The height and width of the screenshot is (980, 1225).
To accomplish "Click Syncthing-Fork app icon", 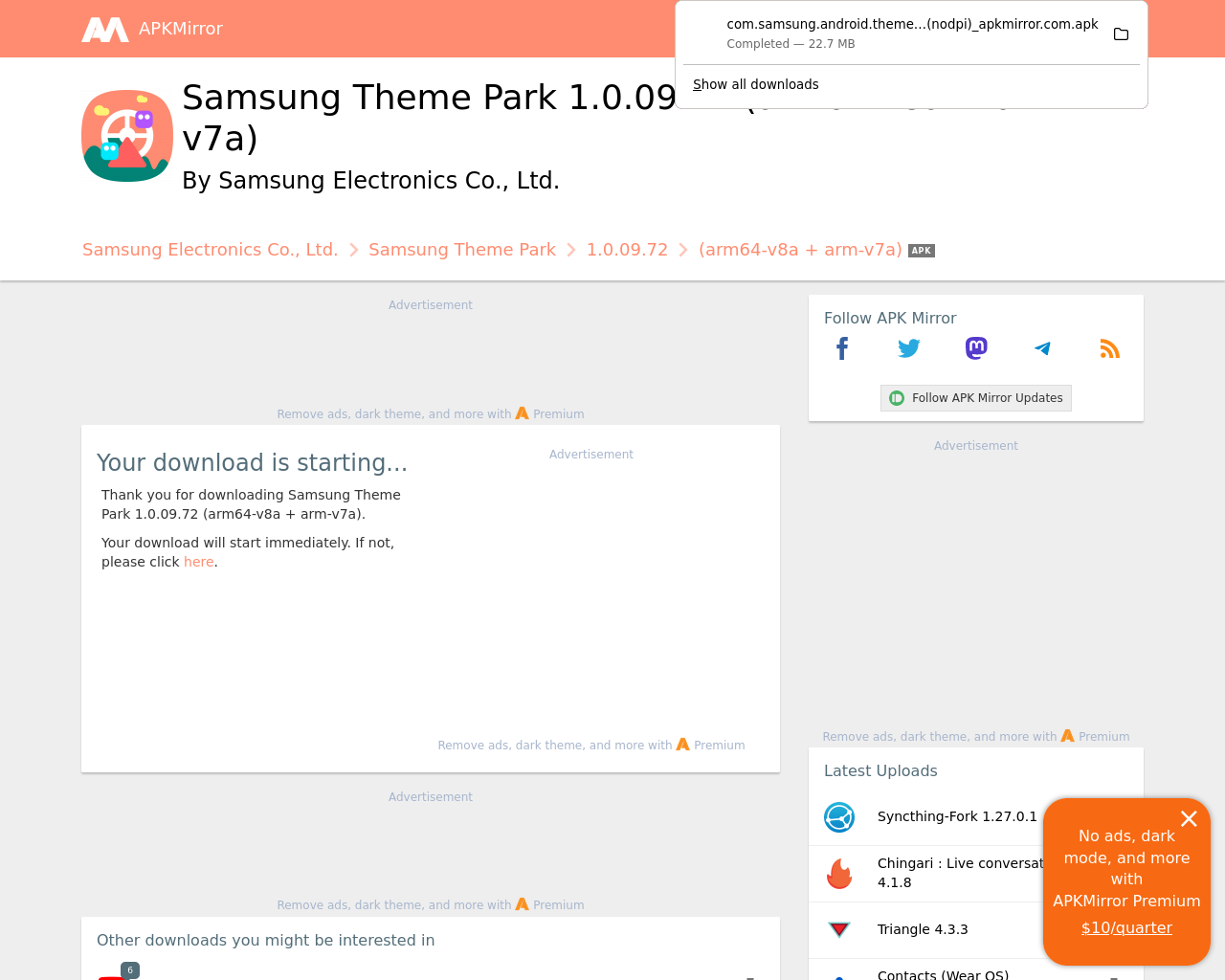I will pyautogui.click(x=839, y=817).
